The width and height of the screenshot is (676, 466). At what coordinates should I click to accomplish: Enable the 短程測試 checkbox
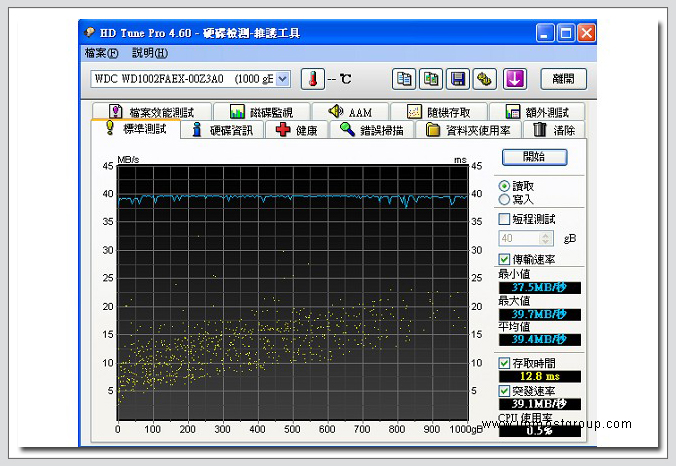[504, 219]
